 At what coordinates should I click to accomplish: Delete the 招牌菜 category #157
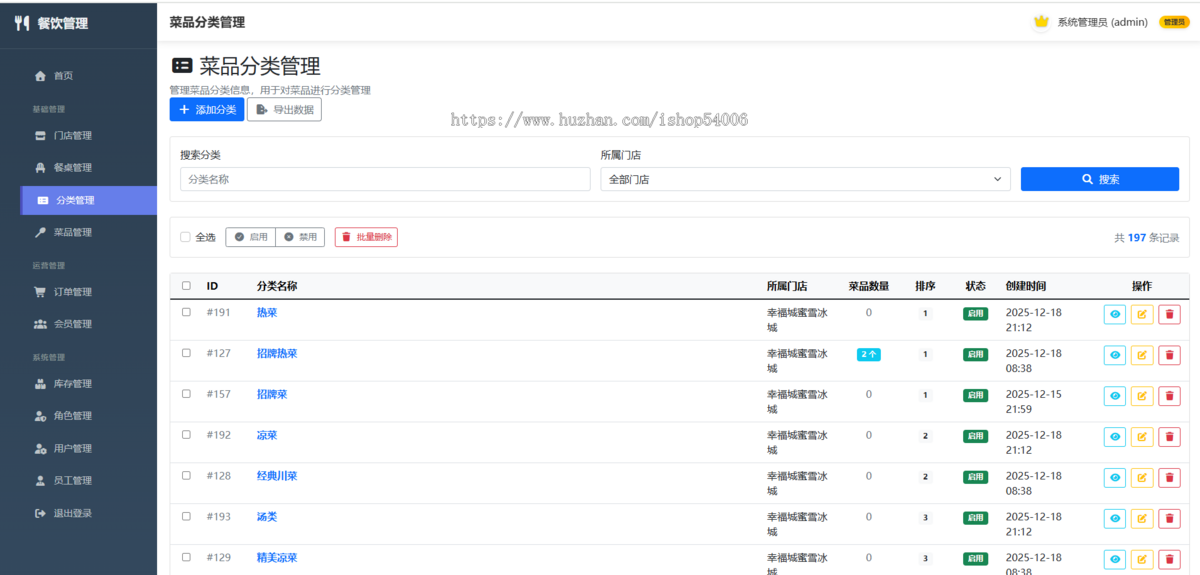1169,396
